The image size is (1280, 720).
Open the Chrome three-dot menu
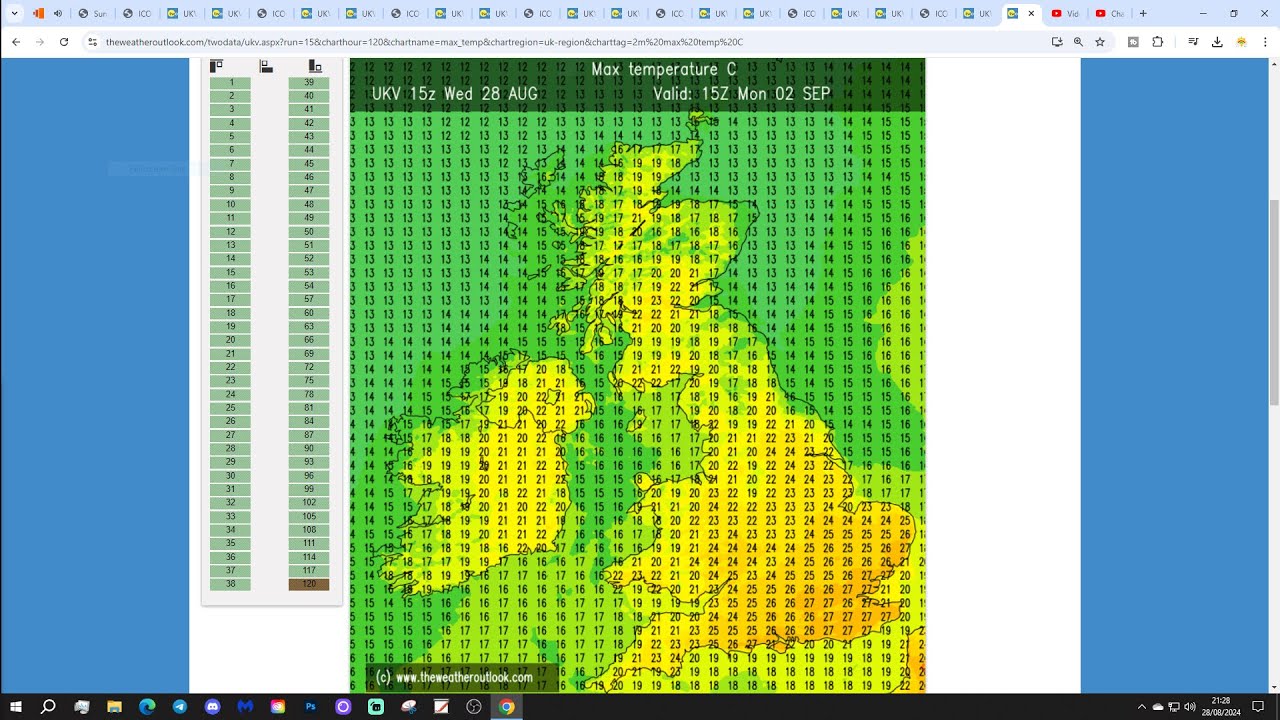pyautogui.click(x=1264, y=42)
